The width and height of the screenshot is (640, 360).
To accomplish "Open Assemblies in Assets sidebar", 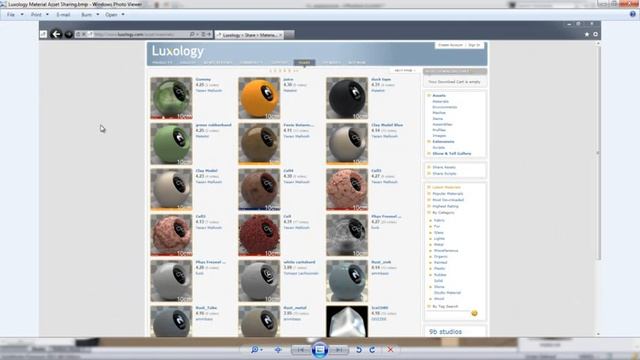I will coord(442,124).
